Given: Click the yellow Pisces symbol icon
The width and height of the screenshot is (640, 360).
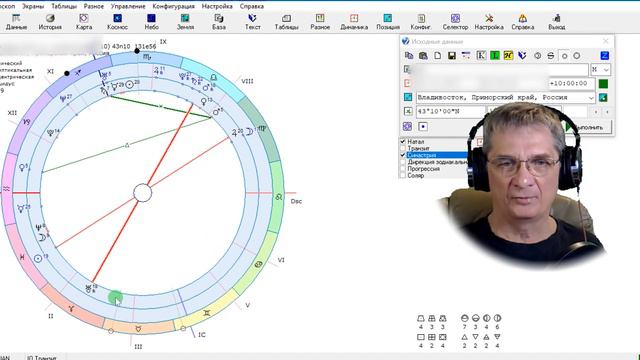Looking at the screenshot, I should point(508,56).
